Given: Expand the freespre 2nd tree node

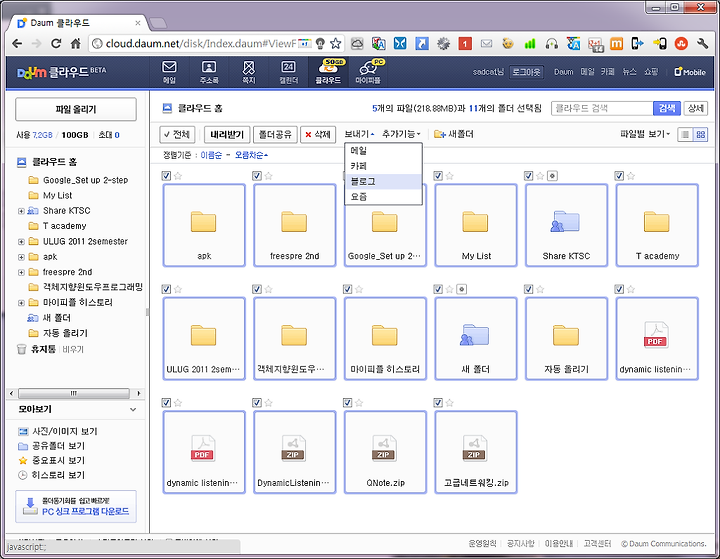Looking at the screenshot, I should 21,272.
